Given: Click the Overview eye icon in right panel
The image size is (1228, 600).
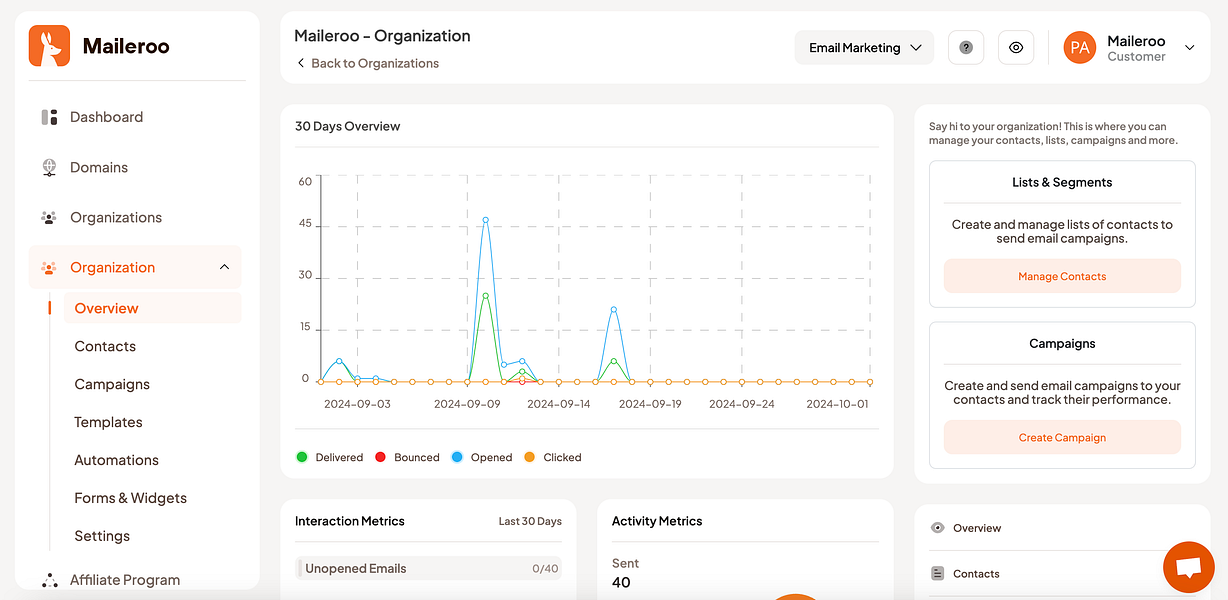Looking at the screenshot, I should (x=937, y=528).
